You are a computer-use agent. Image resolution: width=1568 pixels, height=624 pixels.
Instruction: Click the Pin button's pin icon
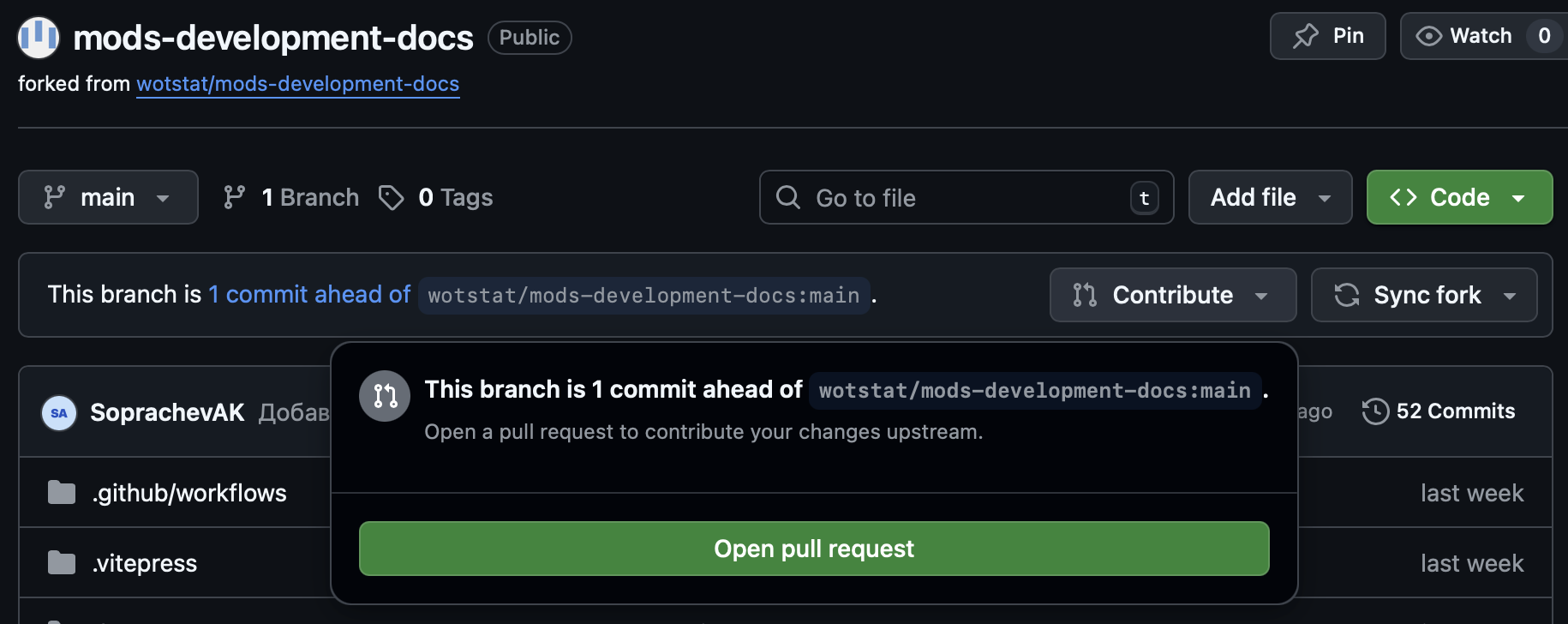pos(1306,36)
